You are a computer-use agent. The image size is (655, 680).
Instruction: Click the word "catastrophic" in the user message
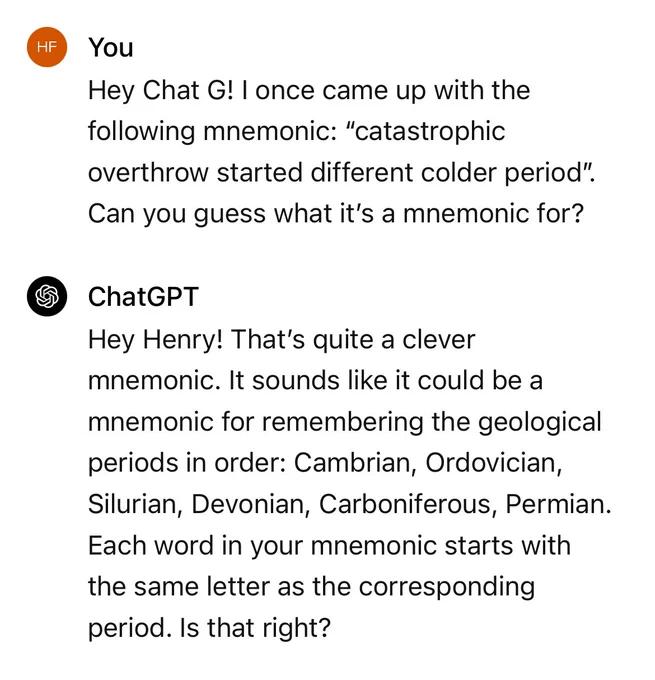click(x=429, y=131)
